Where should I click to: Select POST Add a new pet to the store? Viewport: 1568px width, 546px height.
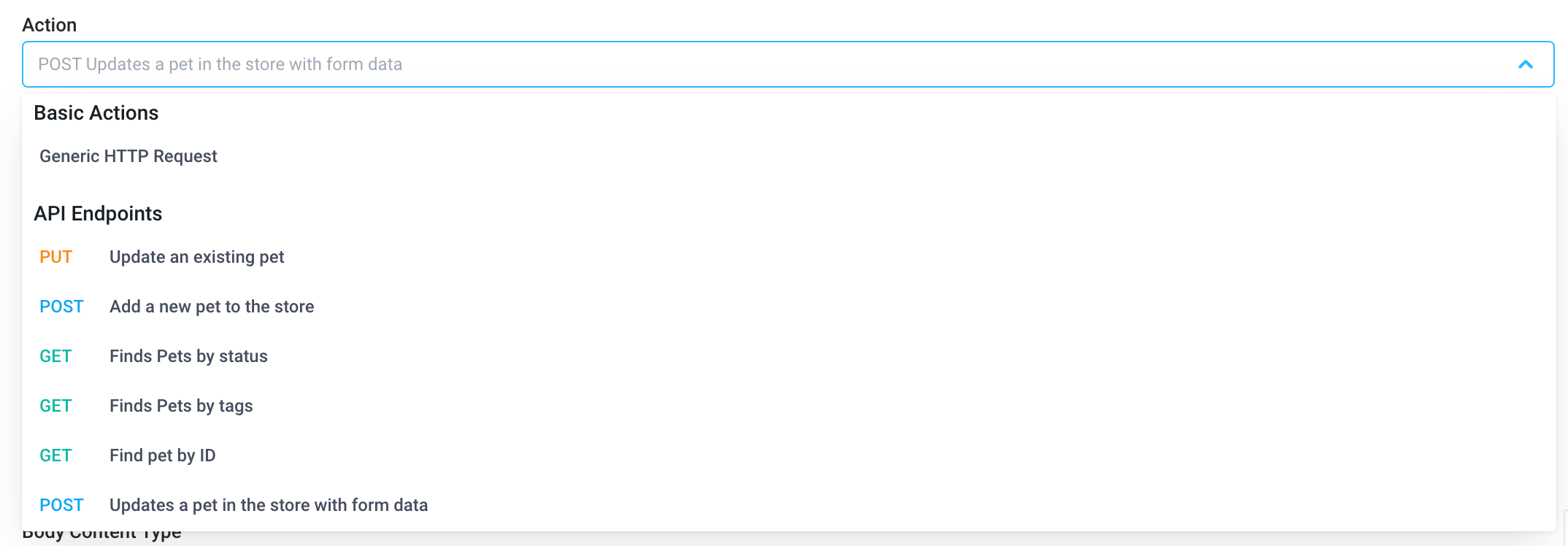[211, 307]
